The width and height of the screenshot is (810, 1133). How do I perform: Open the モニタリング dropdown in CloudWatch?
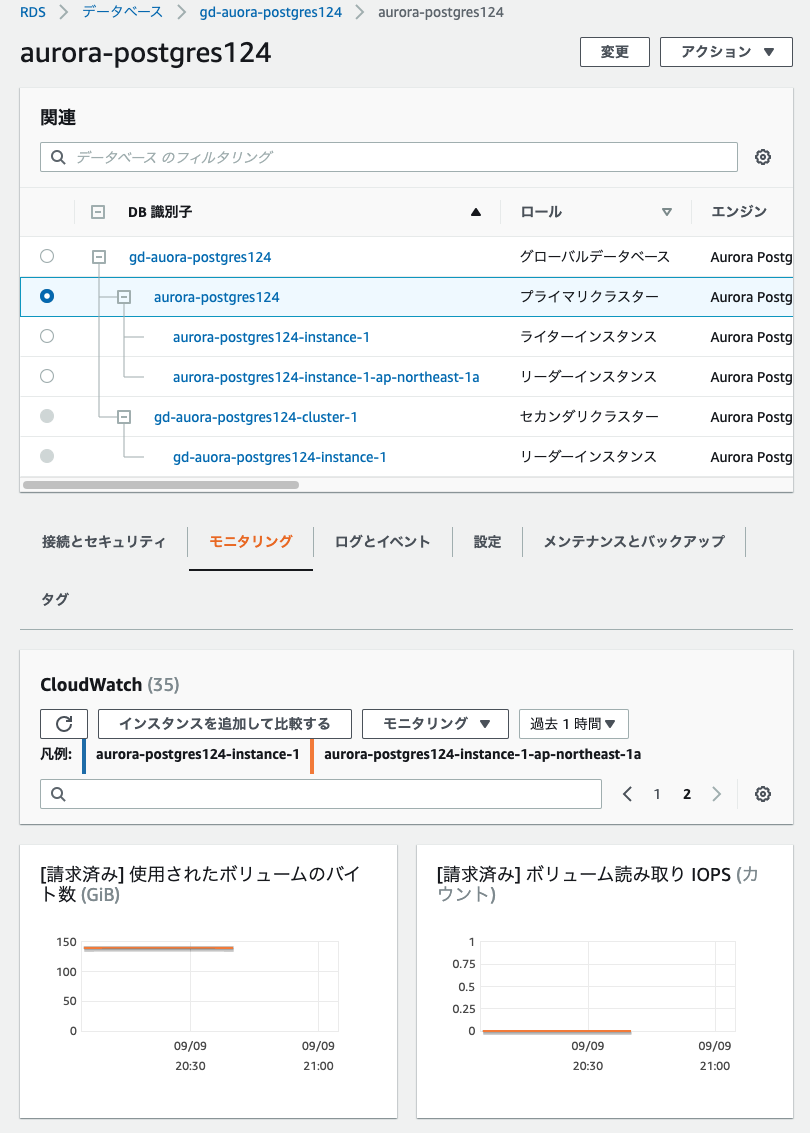pos(435,723)
